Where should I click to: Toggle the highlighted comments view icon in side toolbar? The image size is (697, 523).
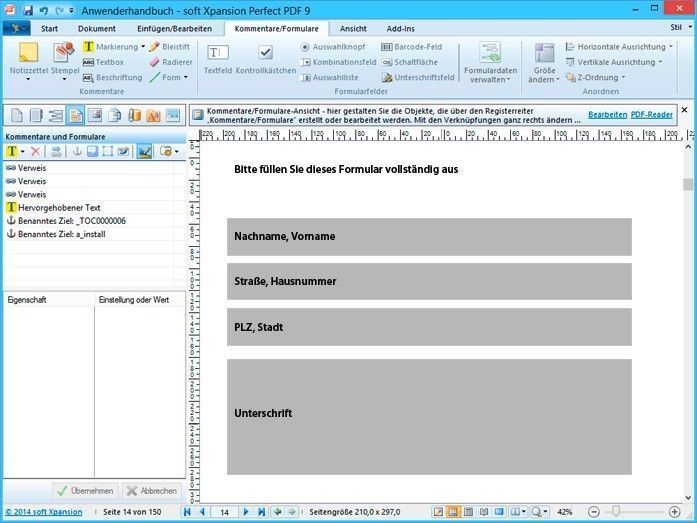click(x=75, y=116)
